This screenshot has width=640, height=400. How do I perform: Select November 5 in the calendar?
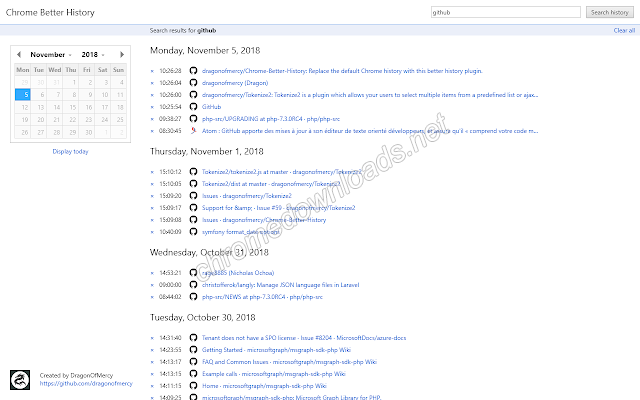point(22,95)
